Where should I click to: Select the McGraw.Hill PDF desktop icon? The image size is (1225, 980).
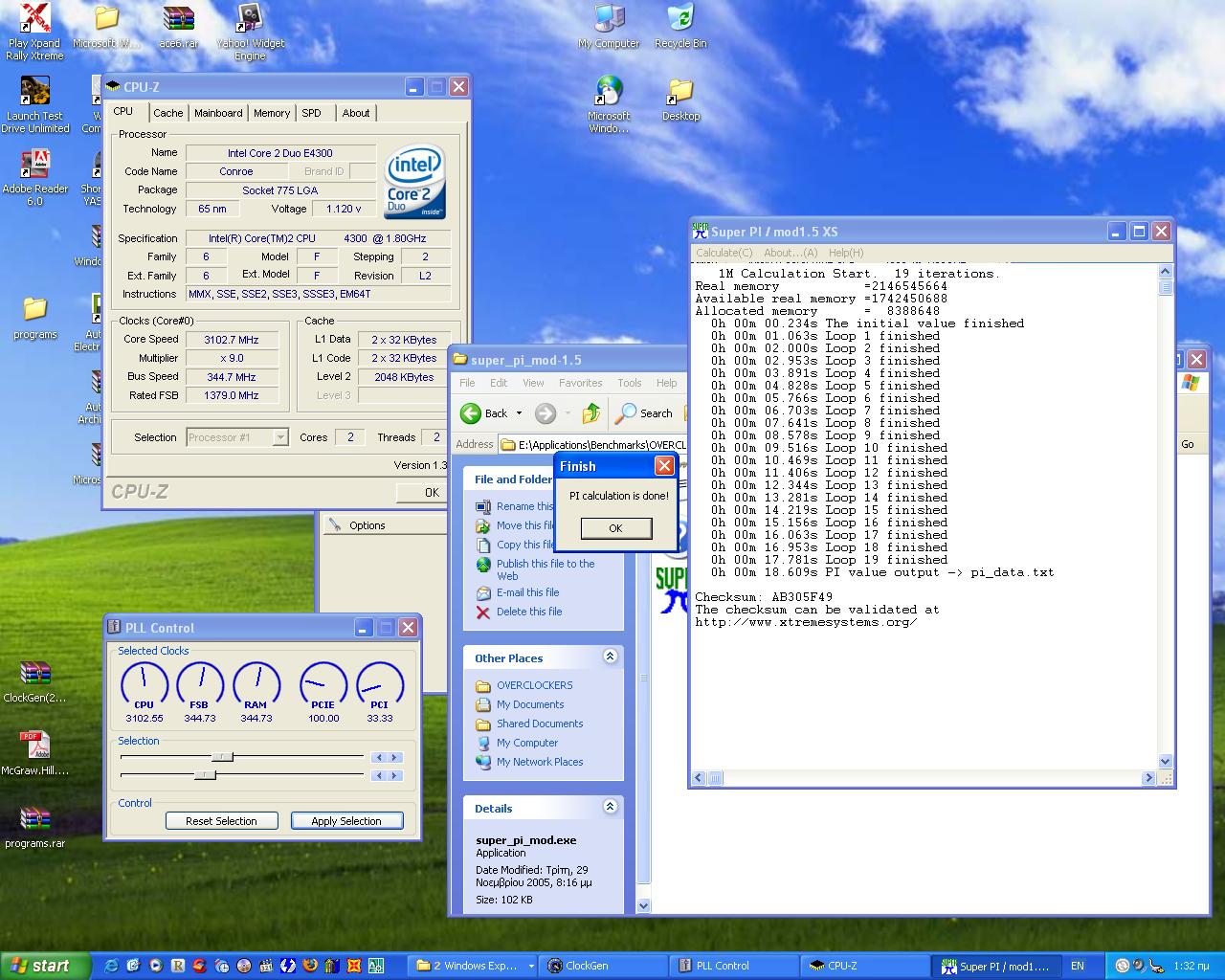[35, 754]
